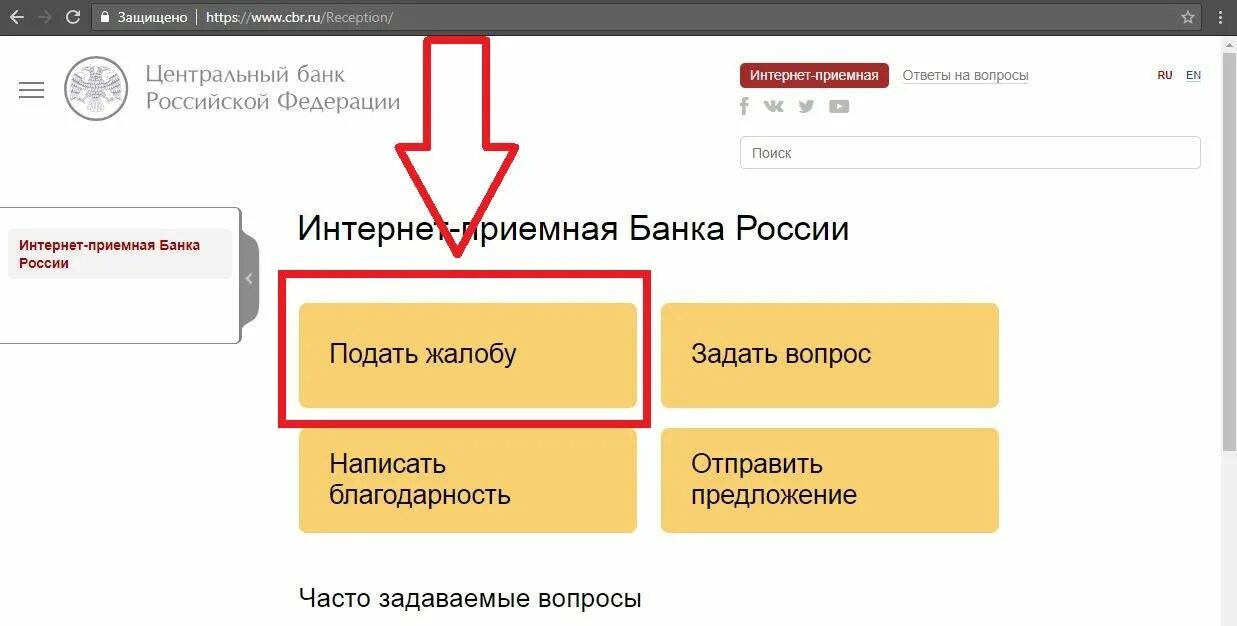Click the Bank of Russia emblem logo
The image size is (1237, 626).
96,88
